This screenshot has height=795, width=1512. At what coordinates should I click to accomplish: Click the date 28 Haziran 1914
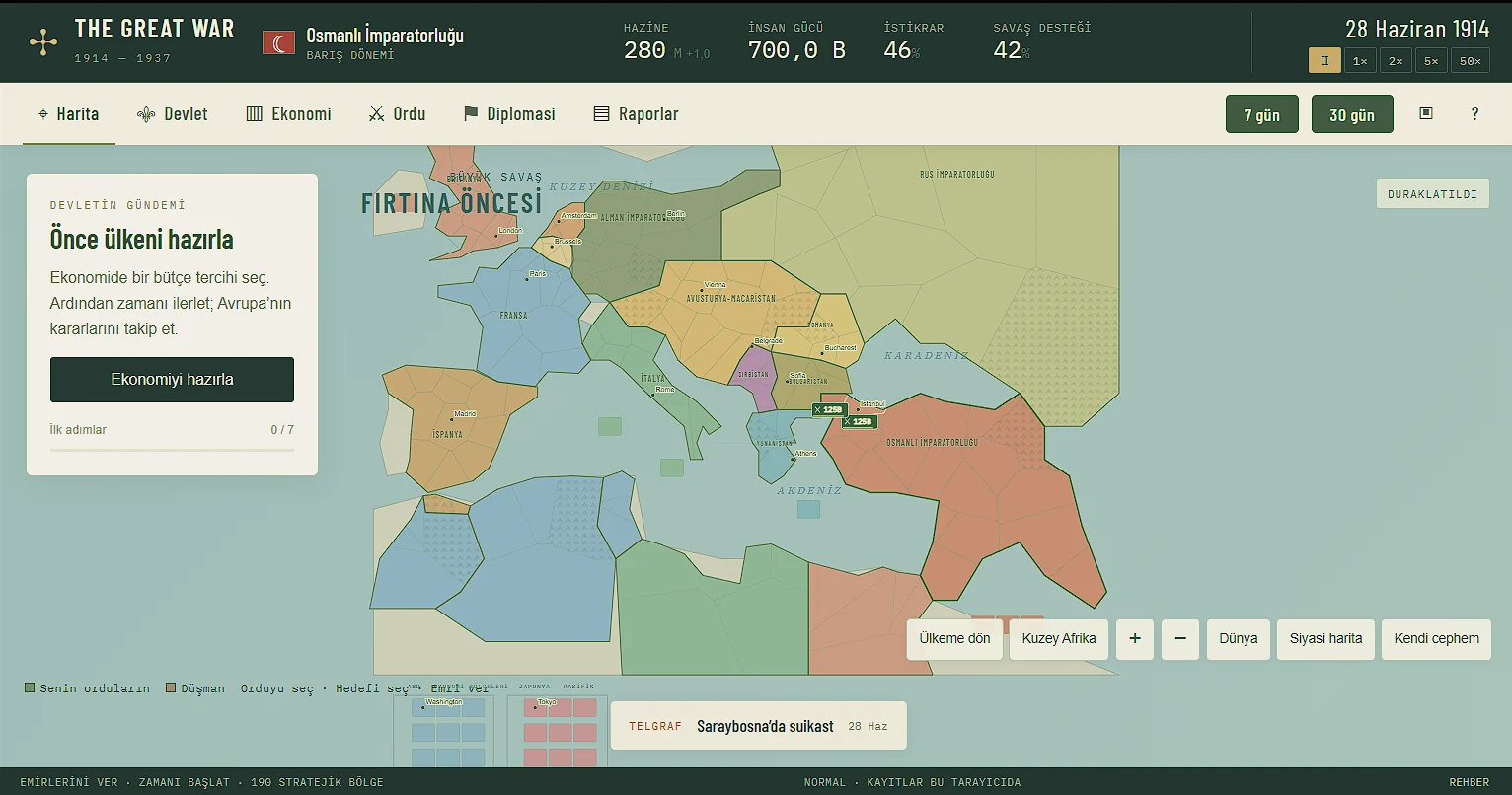(x=1417, y=29)
